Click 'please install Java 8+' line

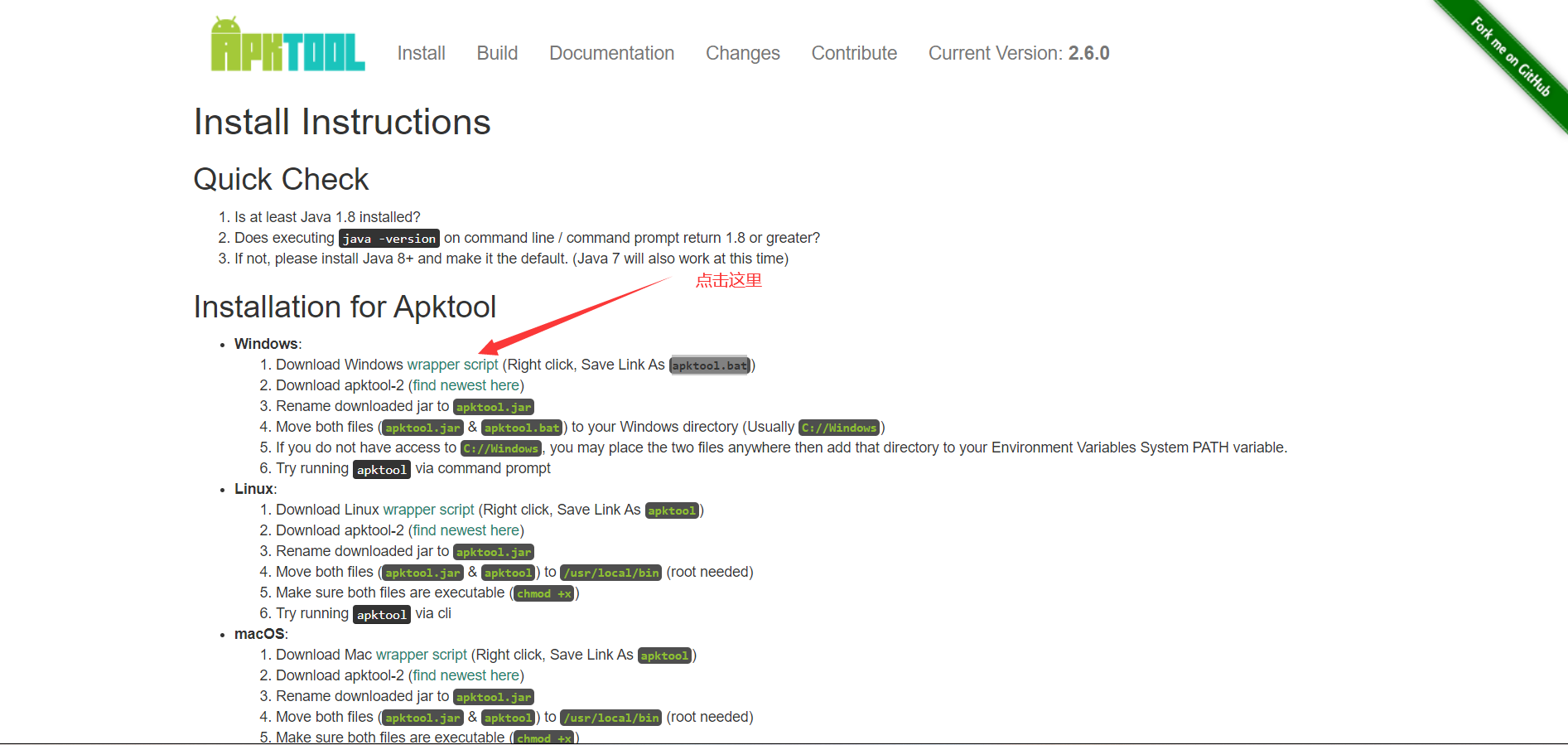(511, 259)
